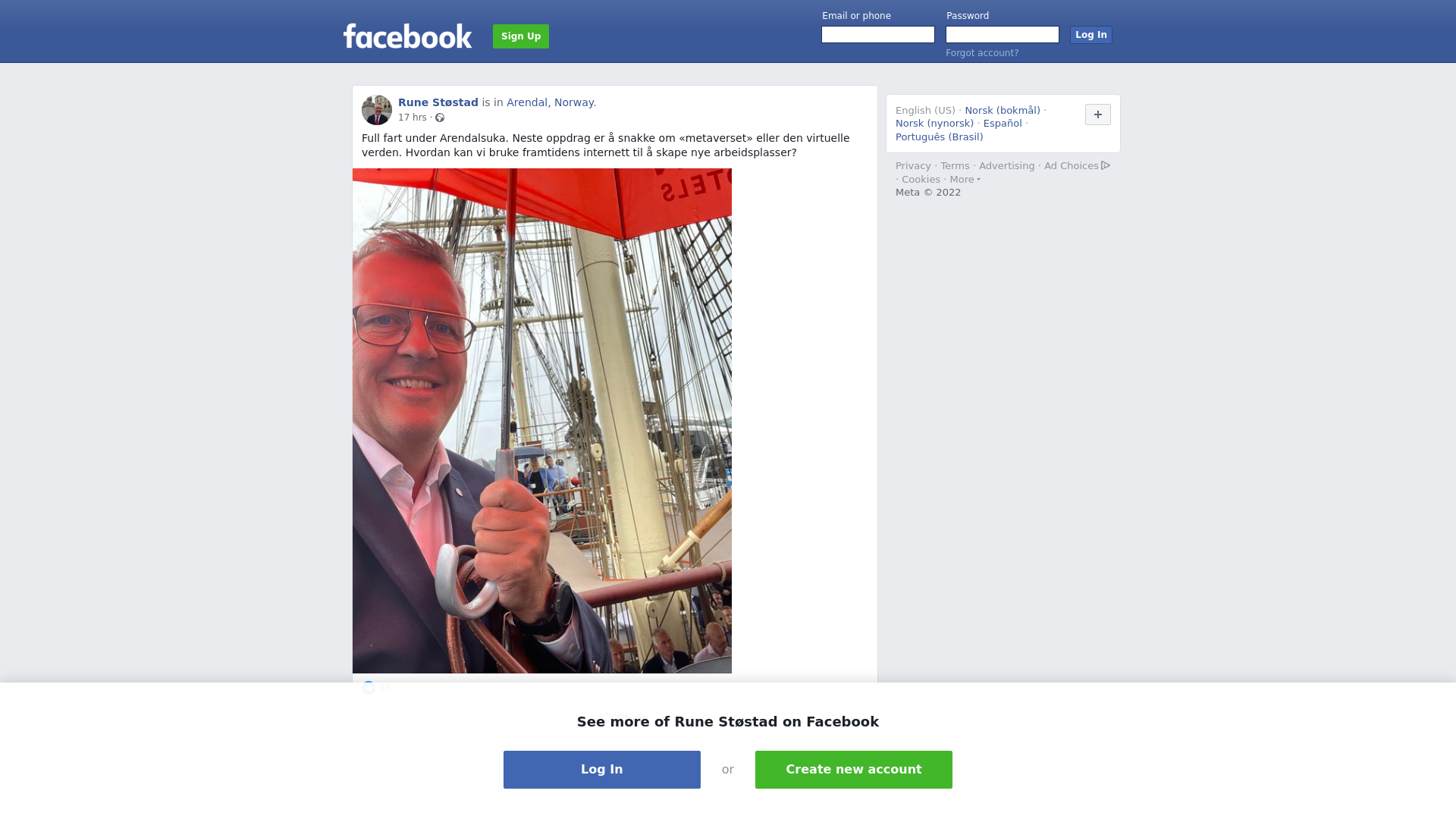The image size is (1456, 819).
Task: Open the Arendal, Norway location link
Action: (551, 102)
